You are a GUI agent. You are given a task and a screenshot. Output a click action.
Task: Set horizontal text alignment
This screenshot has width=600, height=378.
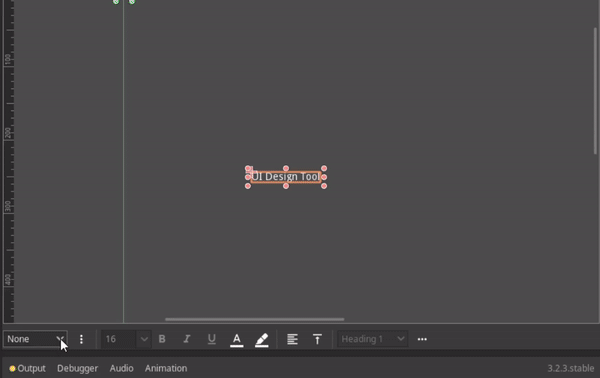(292, 339)
